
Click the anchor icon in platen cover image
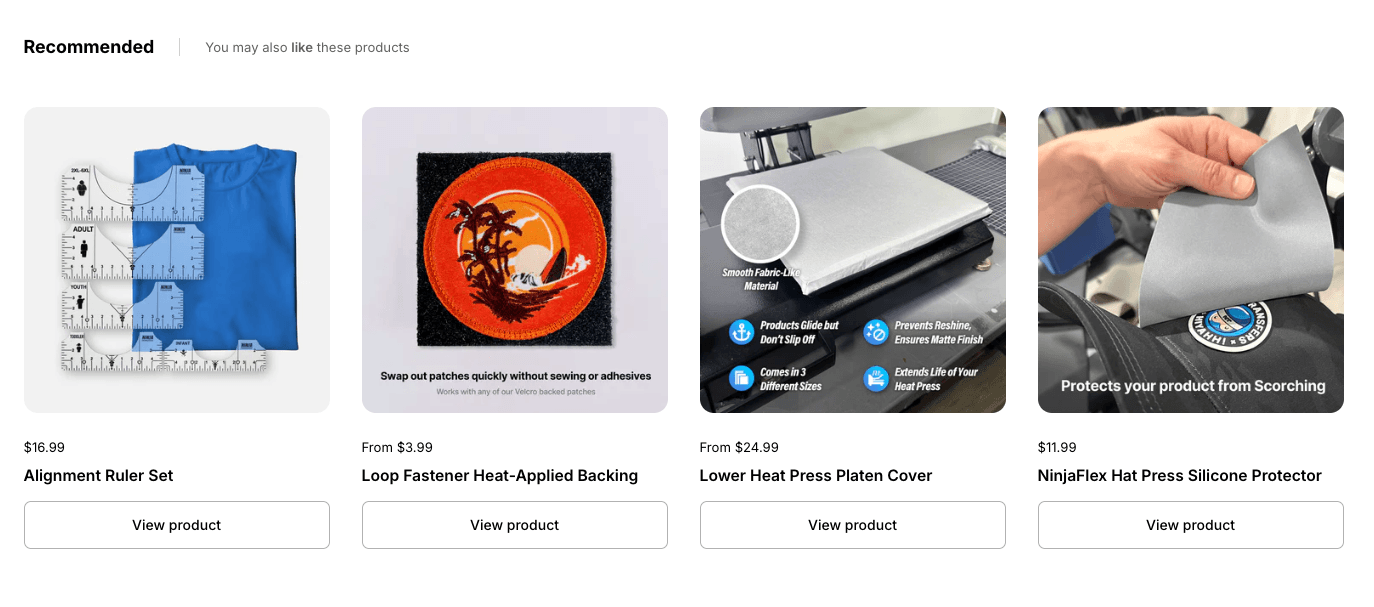click(741, 332)
